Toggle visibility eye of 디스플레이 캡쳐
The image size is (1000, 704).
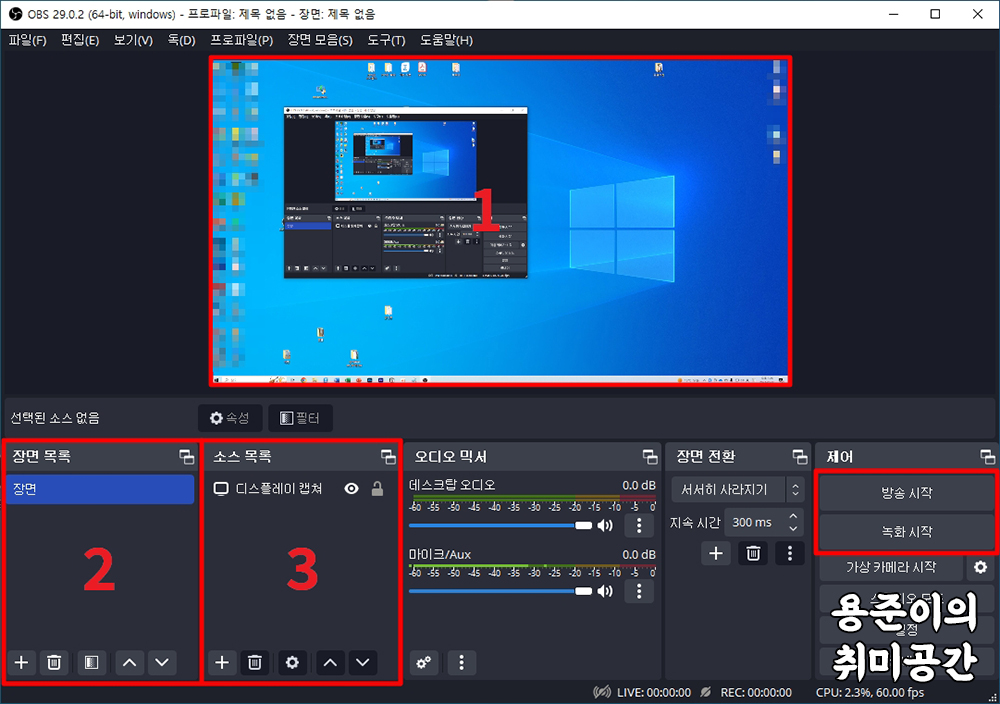tap(351, 489)
